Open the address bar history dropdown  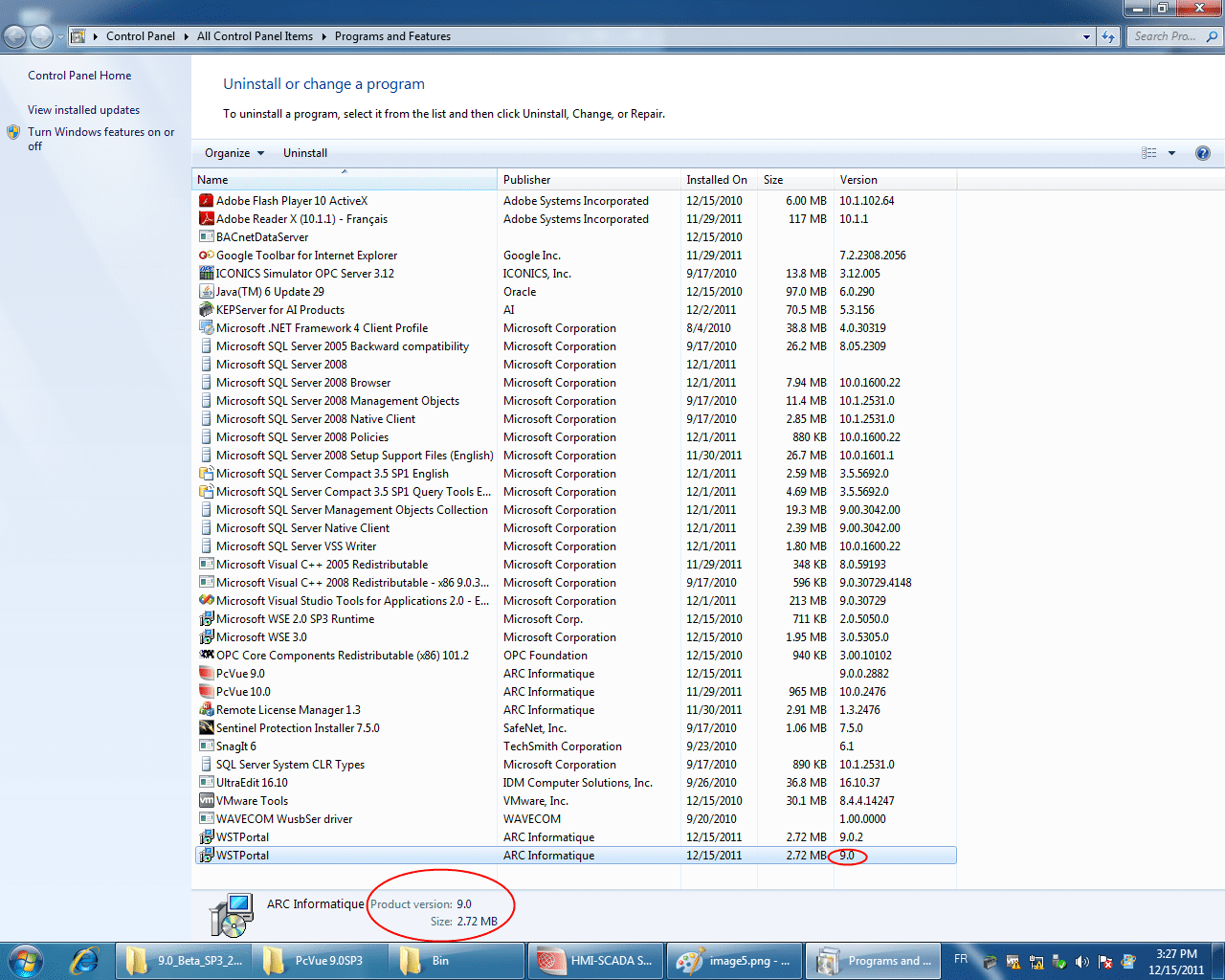1086,36
